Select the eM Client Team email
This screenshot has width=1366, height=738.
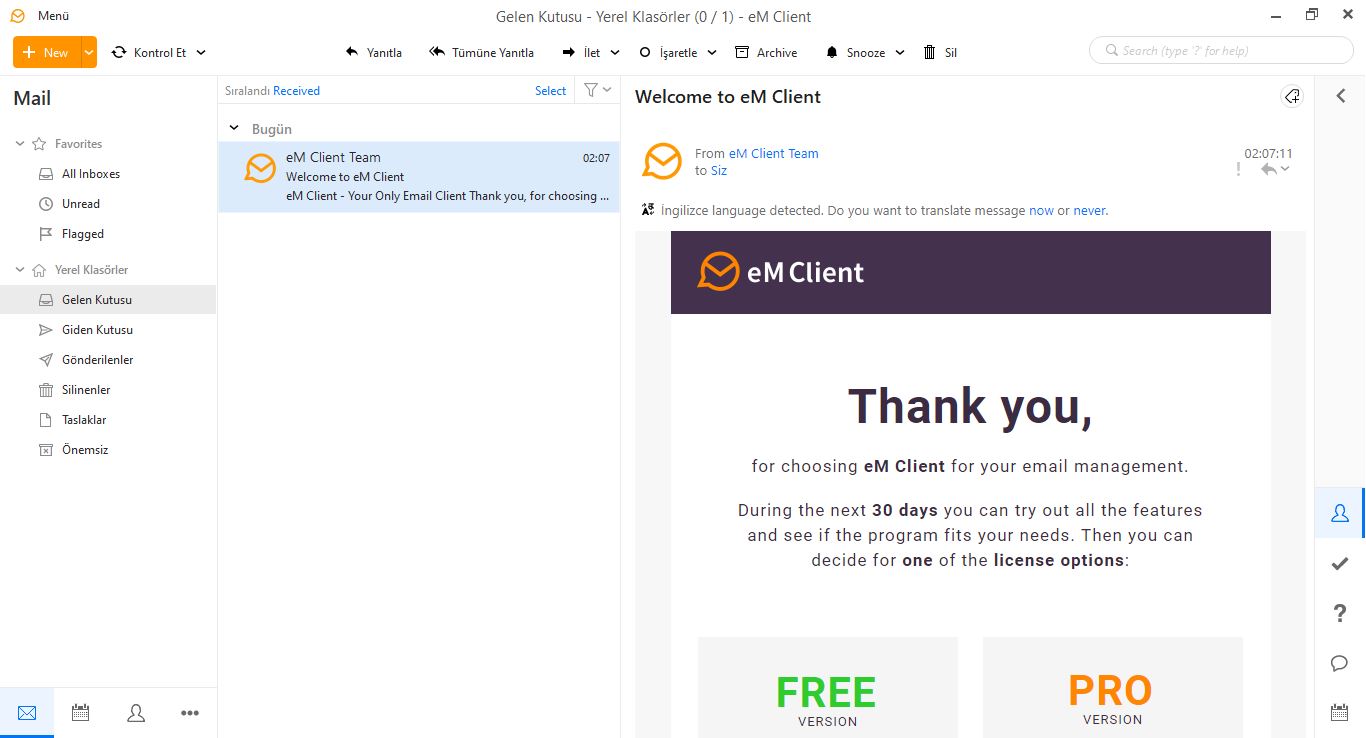tap(419, 177)
